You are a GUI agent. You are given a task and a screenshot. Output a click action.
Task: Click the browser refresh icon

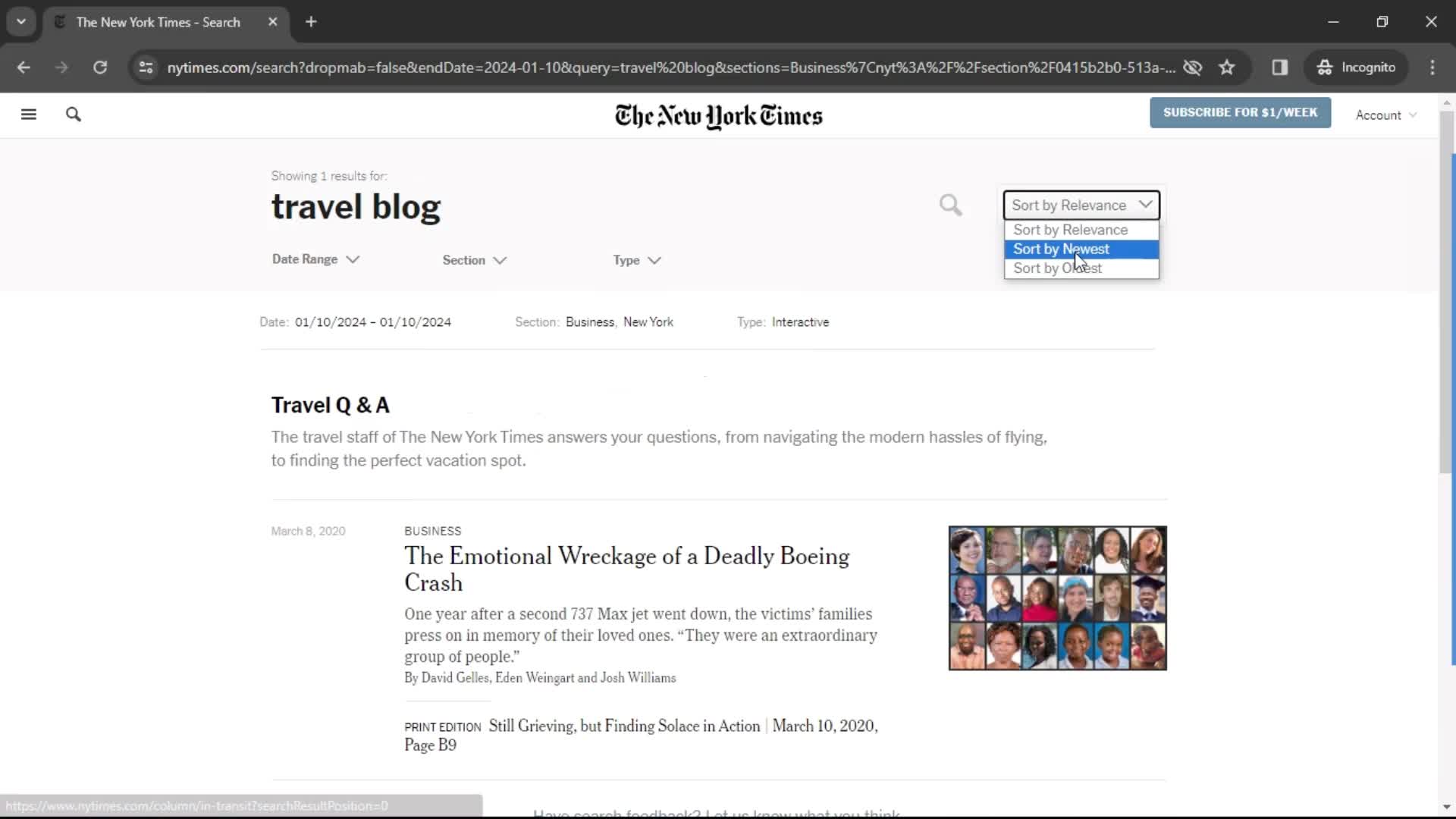(x=100, y=67)
